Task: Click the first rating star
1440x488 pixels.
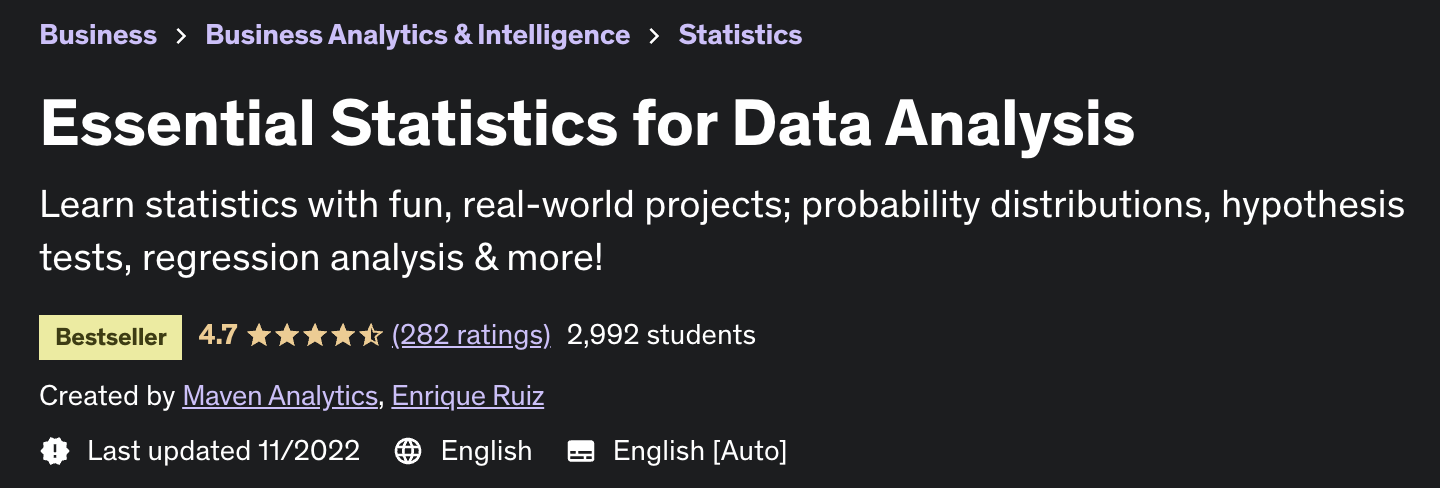Action: [x=259, y=335]
